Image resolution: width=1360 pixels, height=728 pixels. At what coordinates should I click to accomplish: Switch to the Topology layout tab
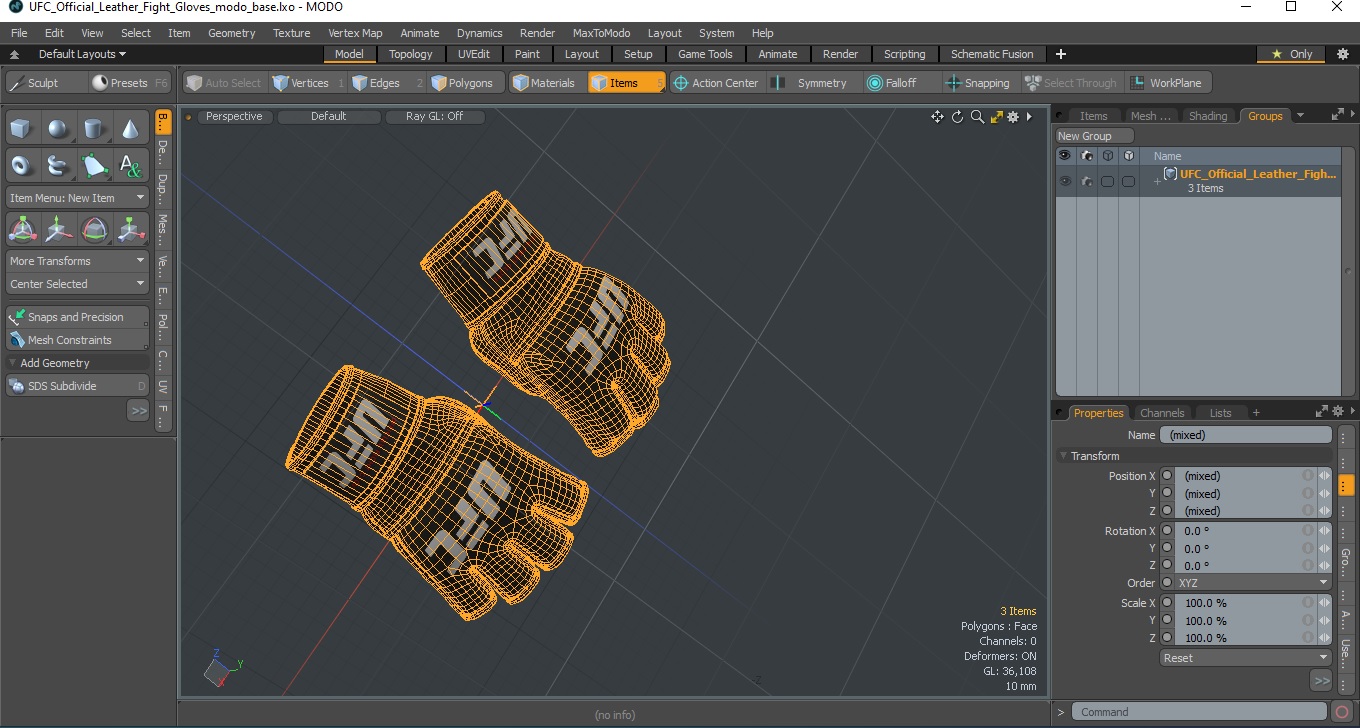coord(411,54)
